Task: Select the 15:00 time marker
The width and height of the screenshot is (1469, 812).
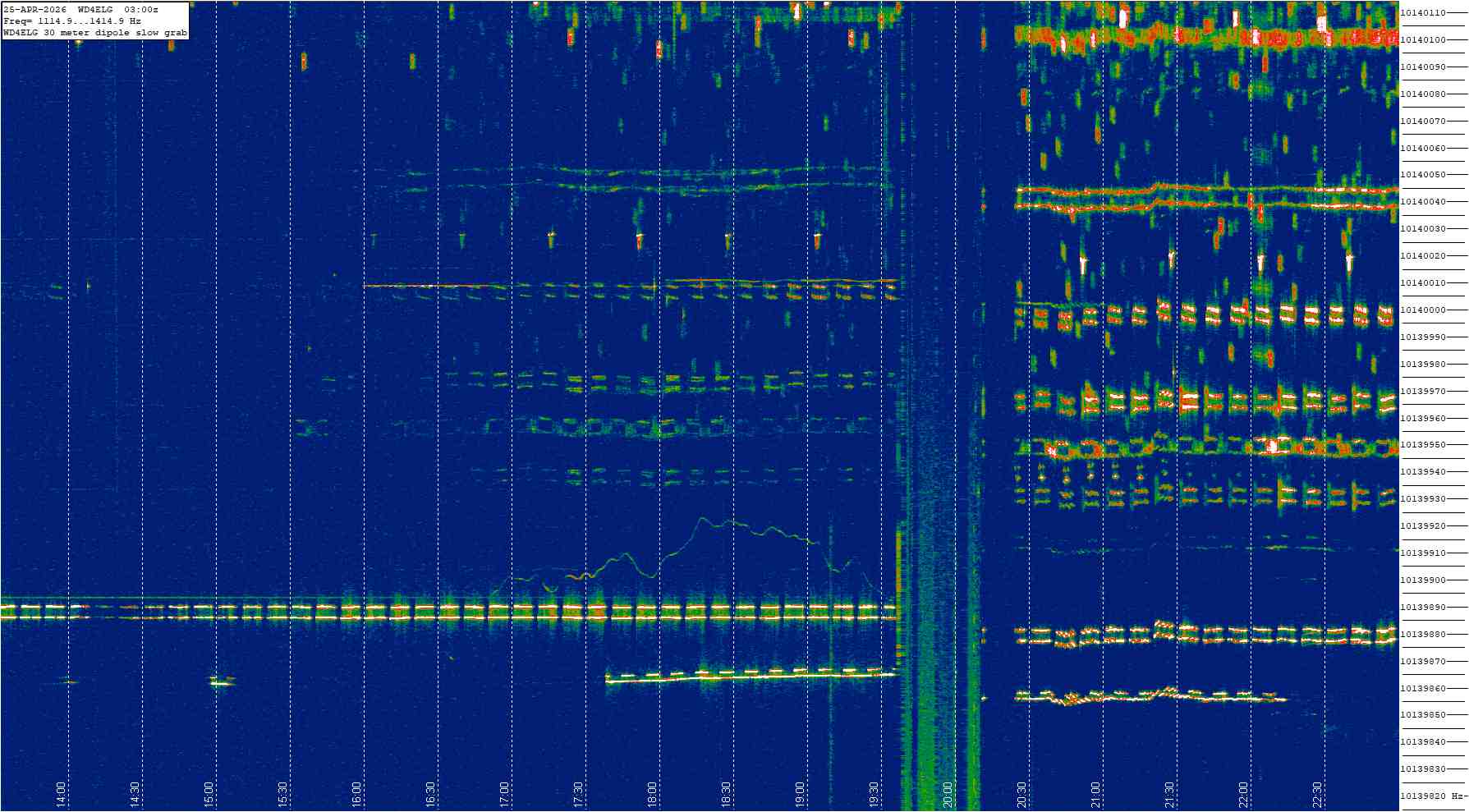Action: tap(209, 794)
